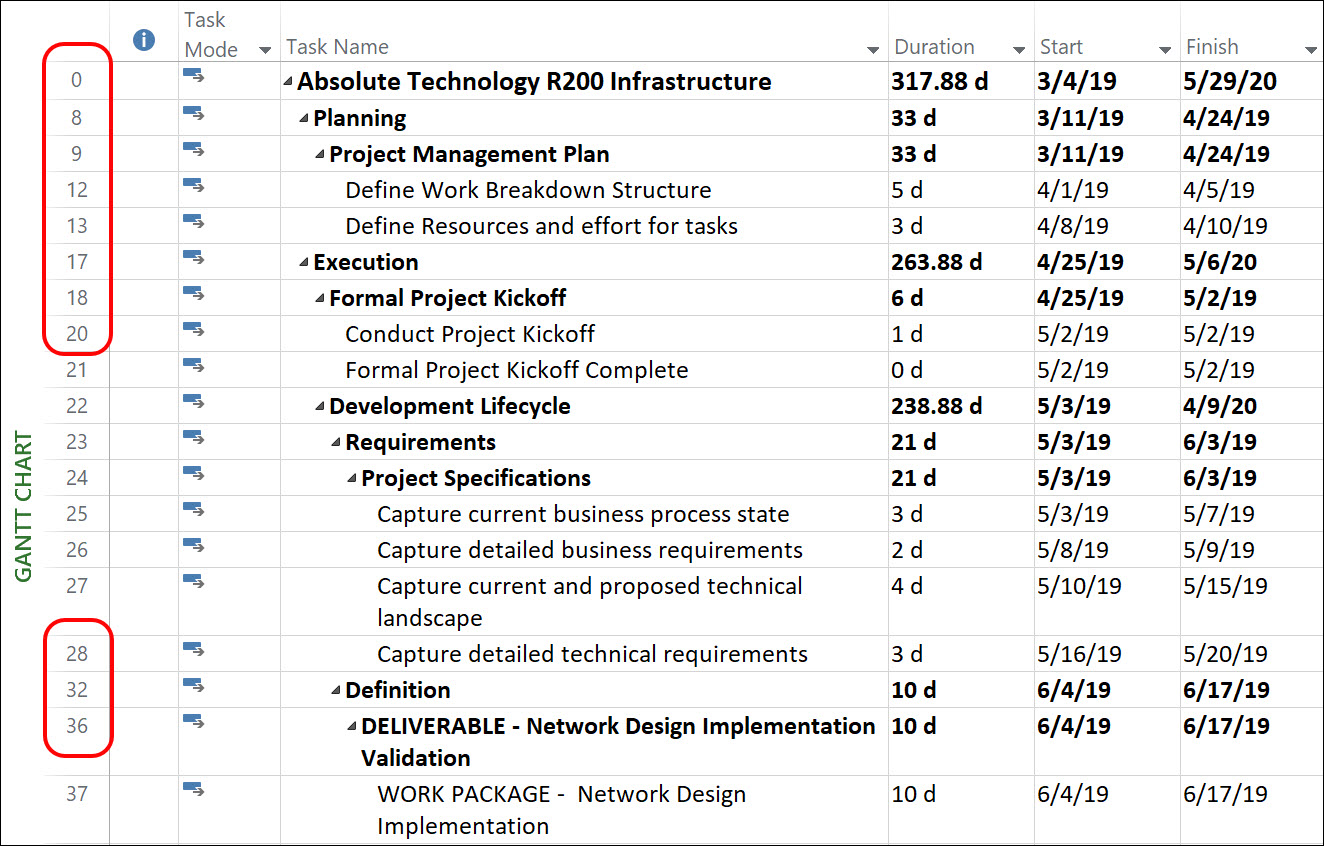
Task: Click the Task Name column header
Action: [337, 47]
